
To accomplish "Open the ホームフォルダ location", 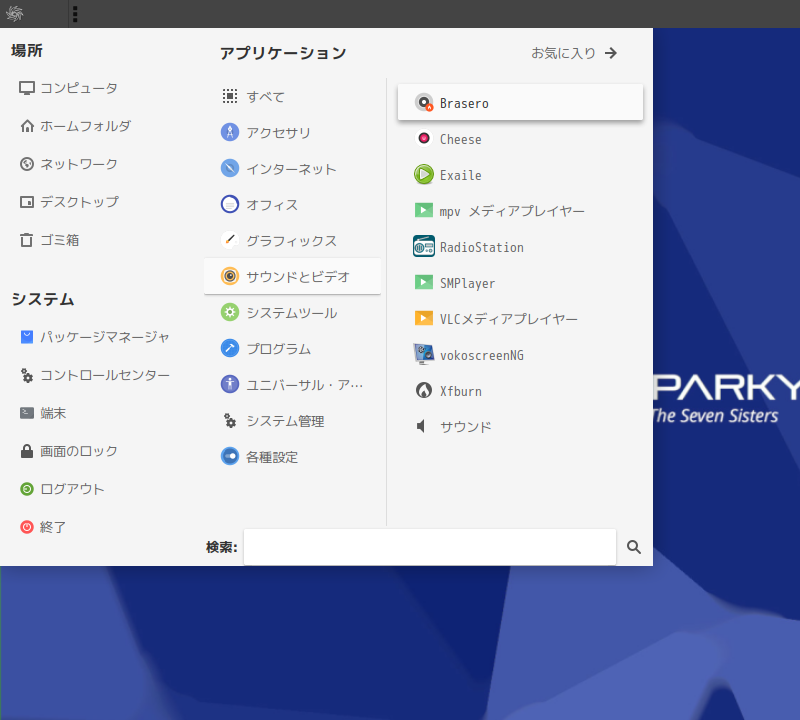I will (76, 126).
